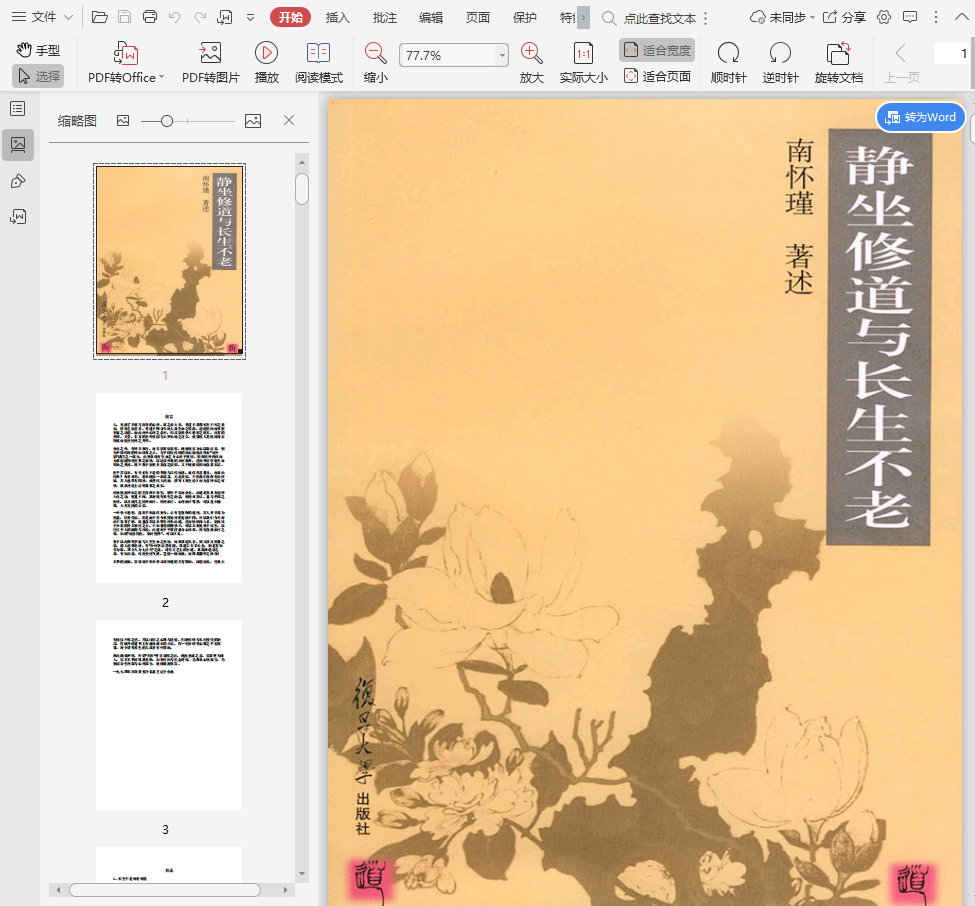Switch to the 开始 tab
Screen dimensions: 975x906
pos(290,17)
